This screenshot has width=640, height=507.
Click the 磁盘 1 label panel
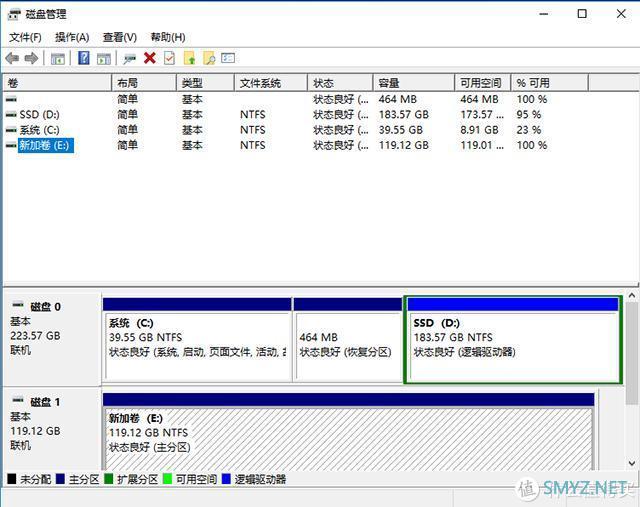[x=52, y=430]
